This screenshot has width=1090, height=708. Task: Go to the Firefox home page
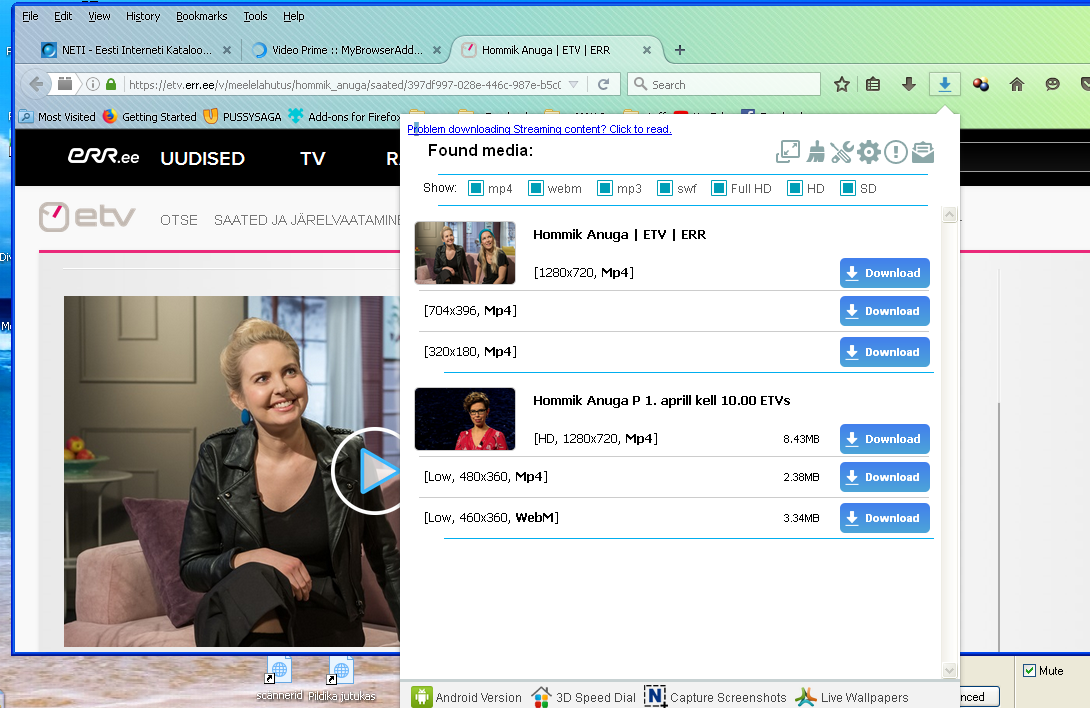click(1017, 85)
